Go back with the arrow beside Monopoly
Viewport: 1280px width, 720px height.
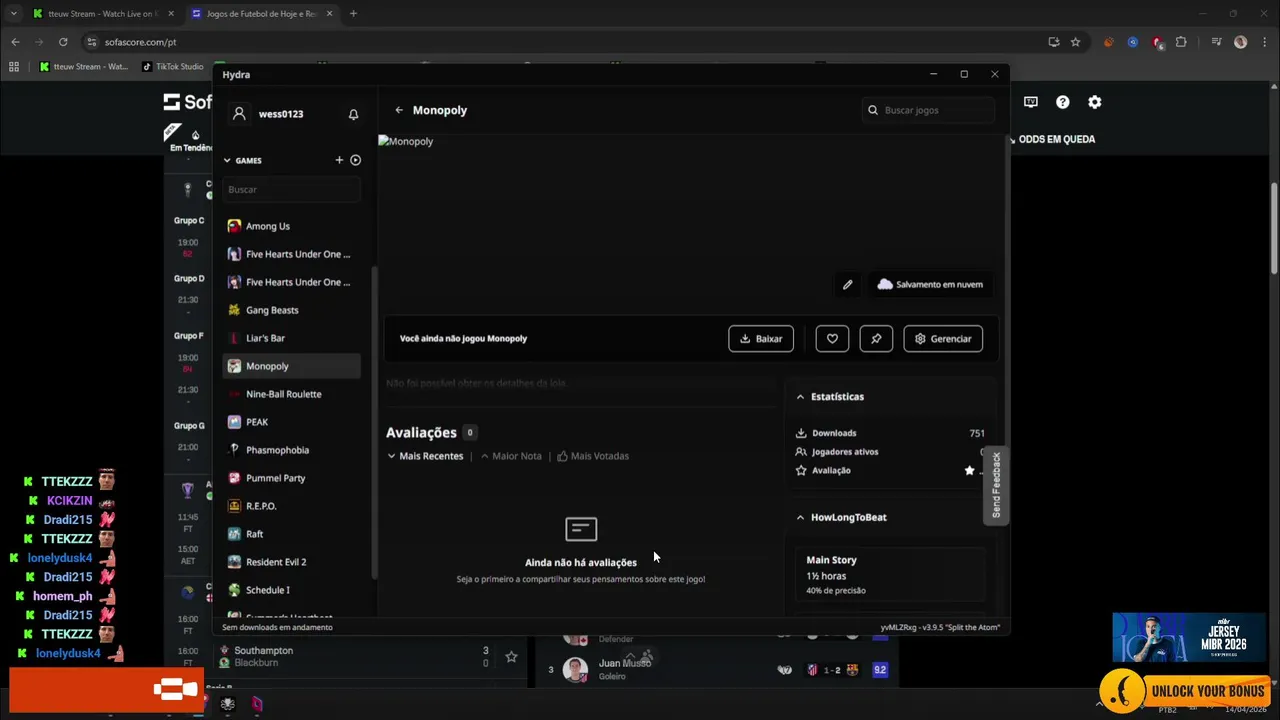(x=399, y=110)
